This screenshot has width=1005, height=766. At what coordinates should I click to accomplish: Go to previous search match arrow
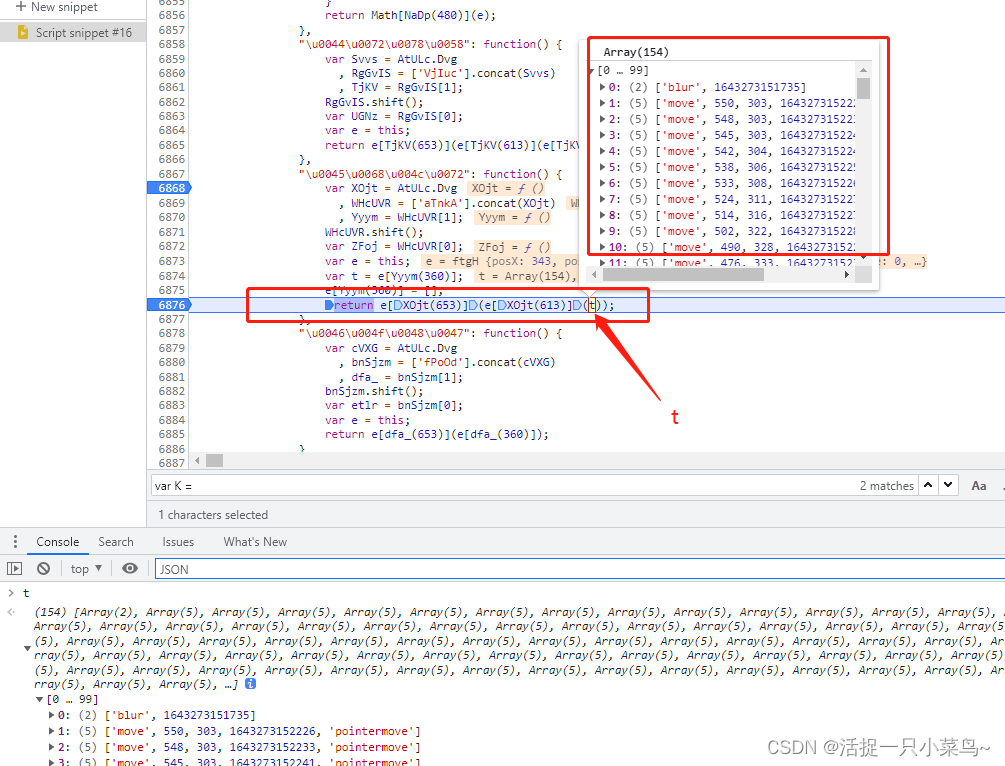point(928,485)
